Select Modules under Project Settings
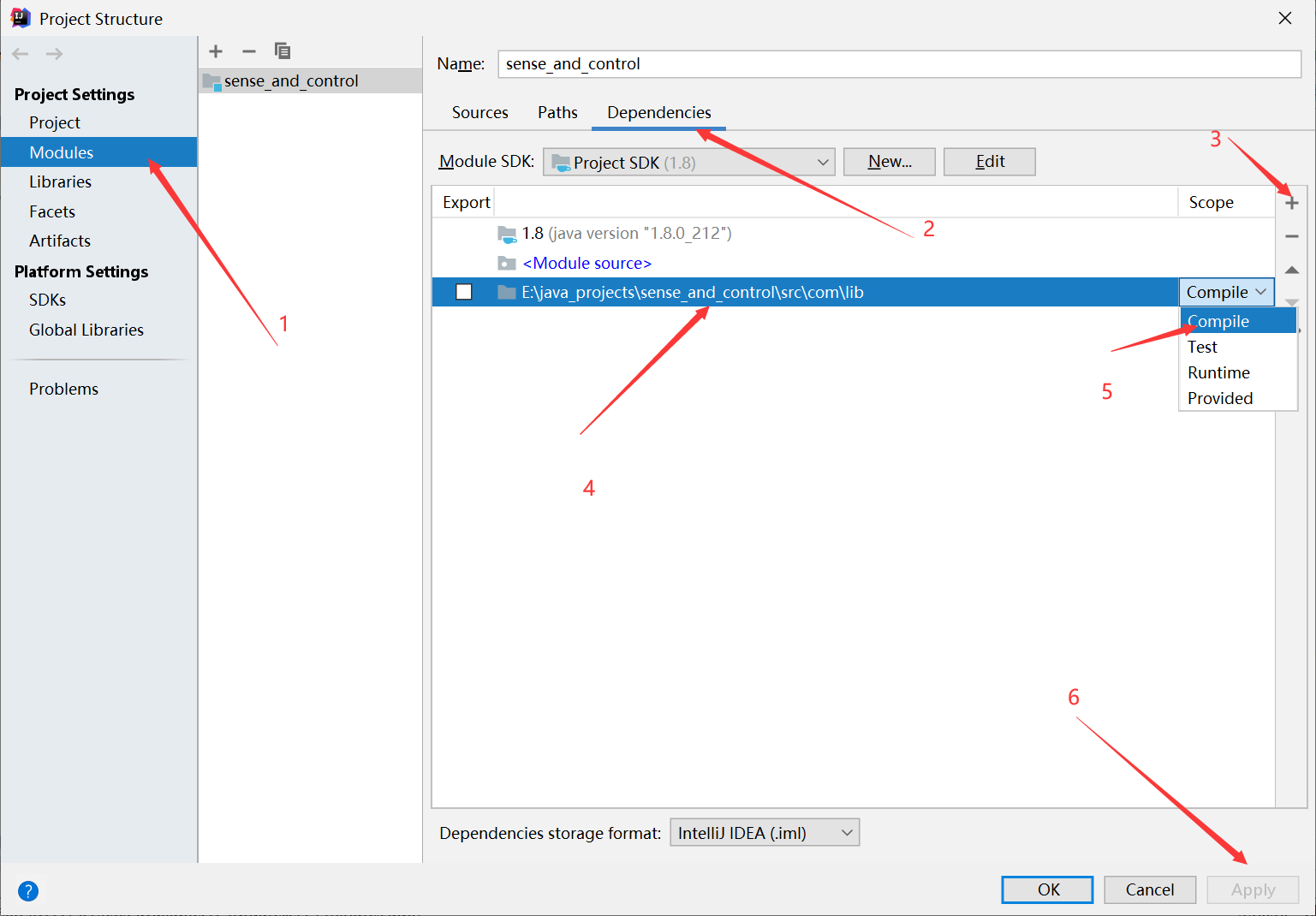1316x916 pixels. click(x=98, y=152)
